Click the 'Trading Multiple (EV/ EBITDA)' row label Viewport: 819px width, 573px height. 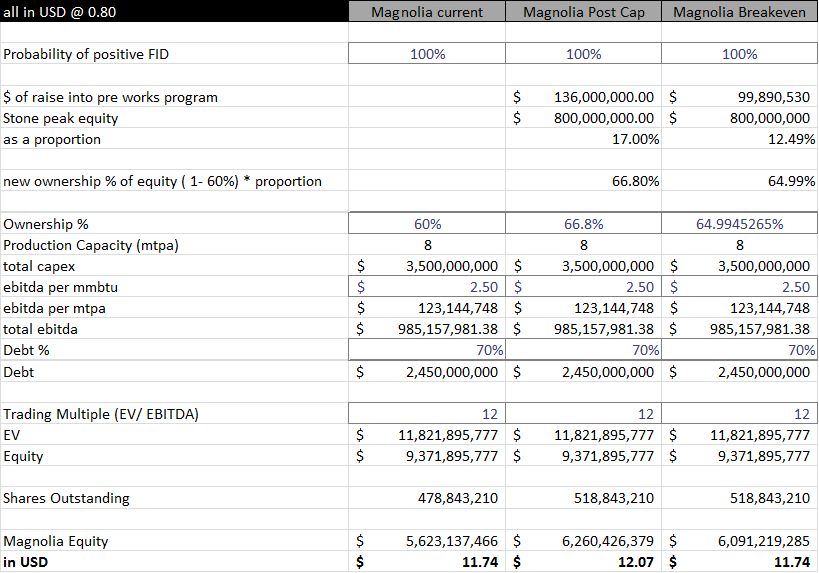pyautogui.click(x=101, y=414)
